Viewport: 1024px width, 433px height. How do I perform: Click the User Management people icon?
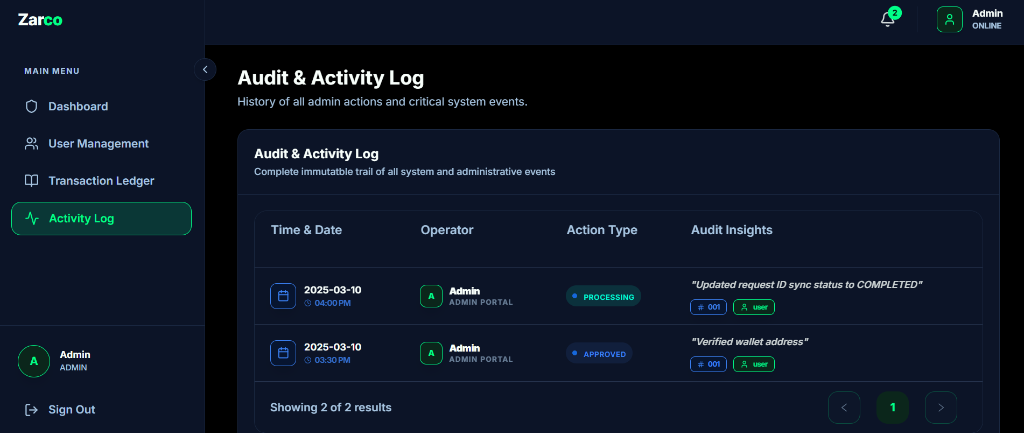pos(31,144)
